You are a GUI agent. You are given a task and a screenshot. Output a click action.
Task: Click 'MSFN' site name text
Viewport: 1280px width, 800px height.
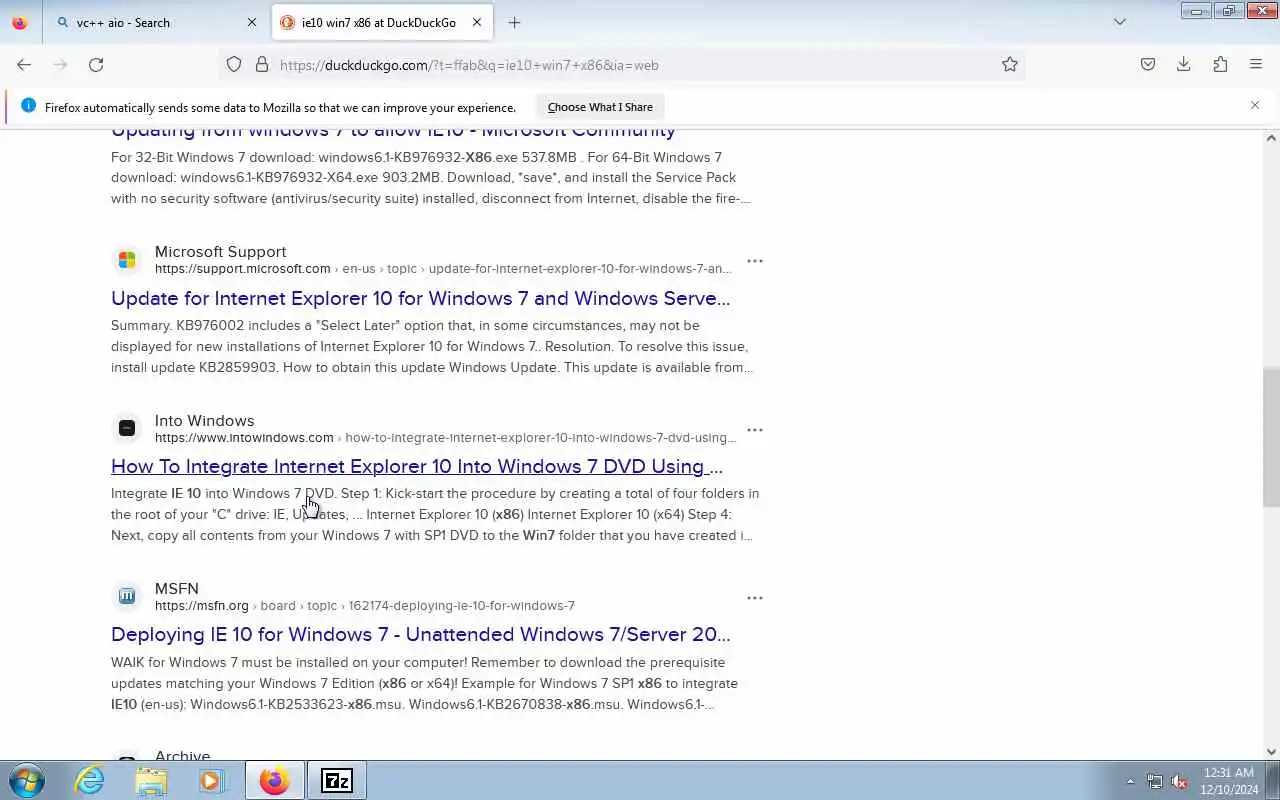coord(177,589)
